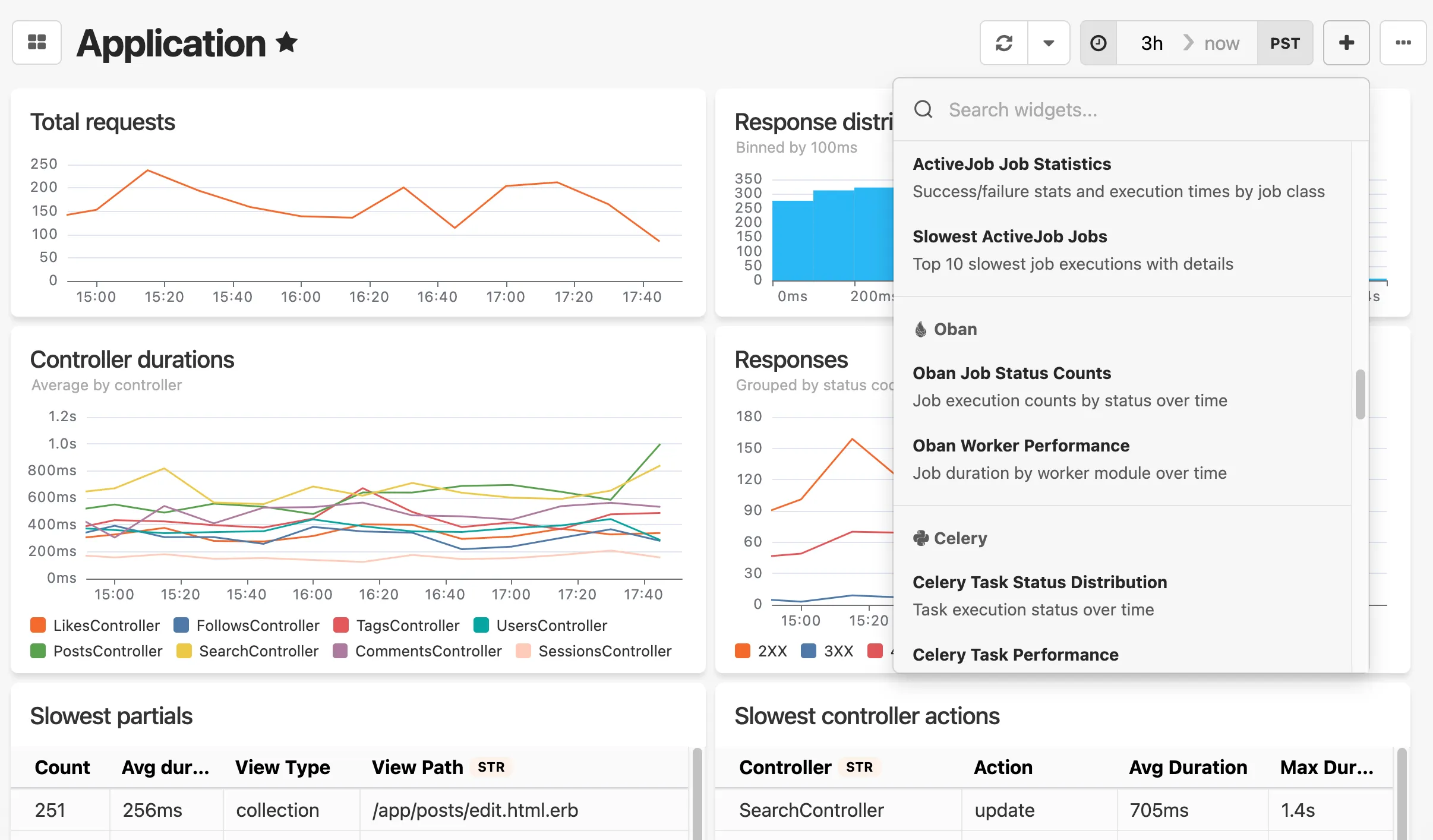Select Celery Task Status Distribution widget
This screenshot has height=840, width=1433.
[x=1040, y=582]
